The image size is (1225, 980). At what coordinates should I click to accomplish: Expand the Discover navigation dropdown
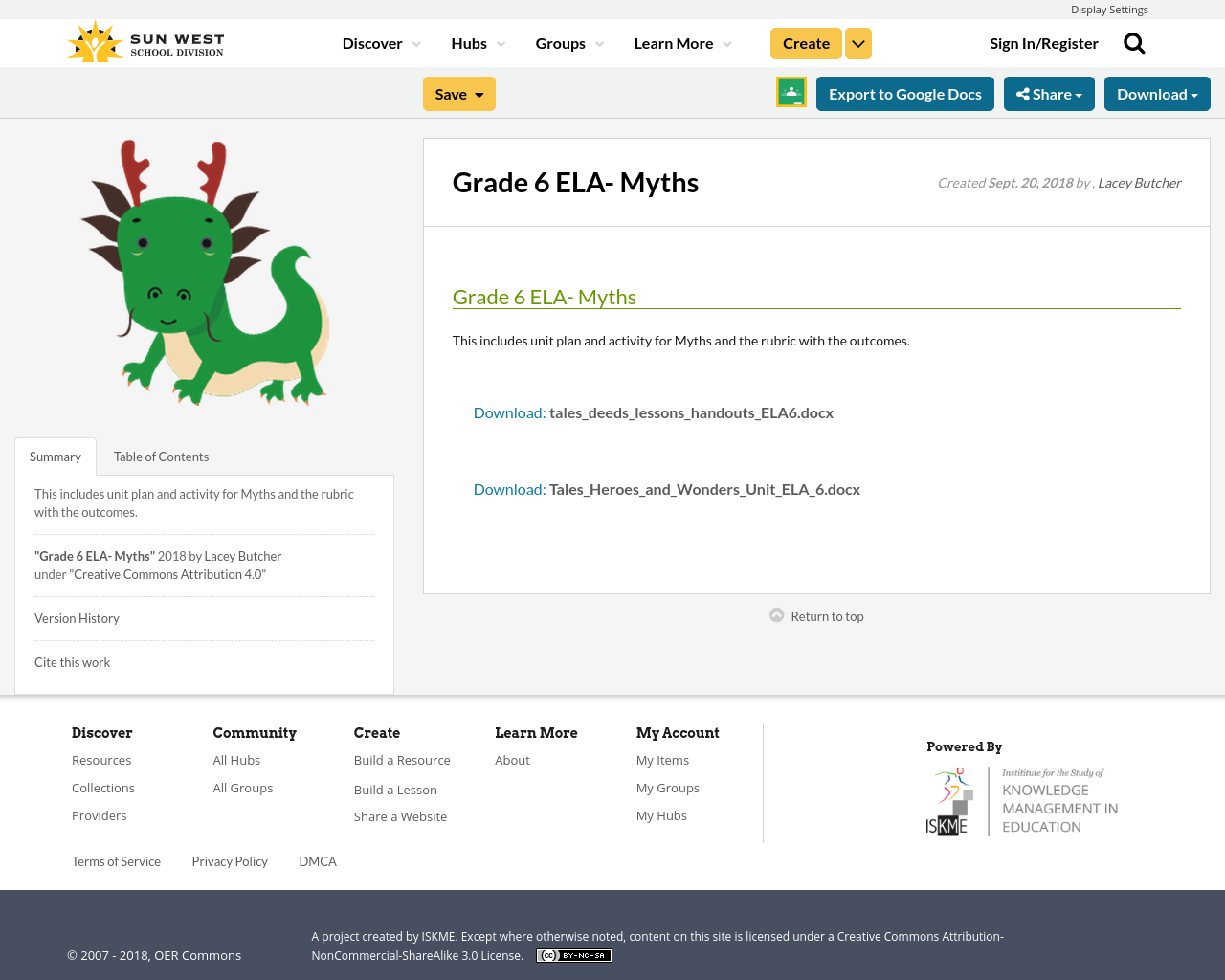click(x=373, y=42)
